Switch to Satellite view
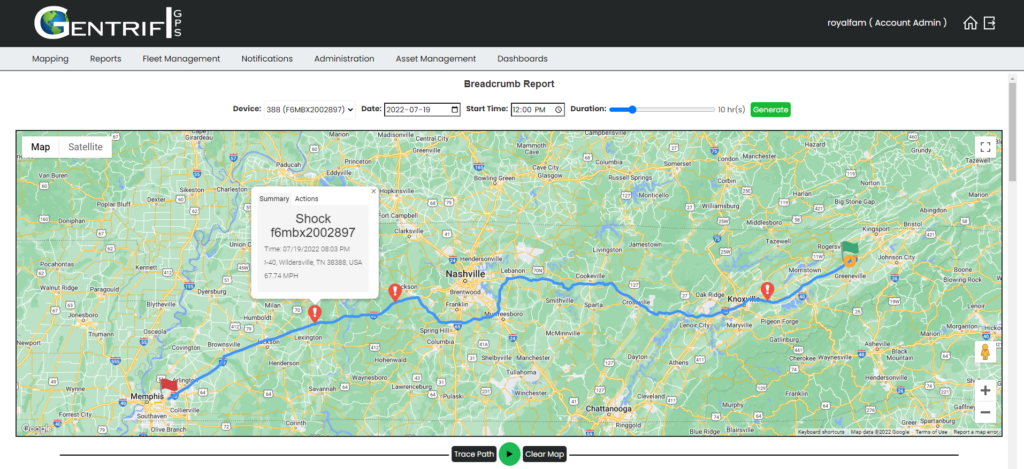1024x469 pixels. [86, 147]
